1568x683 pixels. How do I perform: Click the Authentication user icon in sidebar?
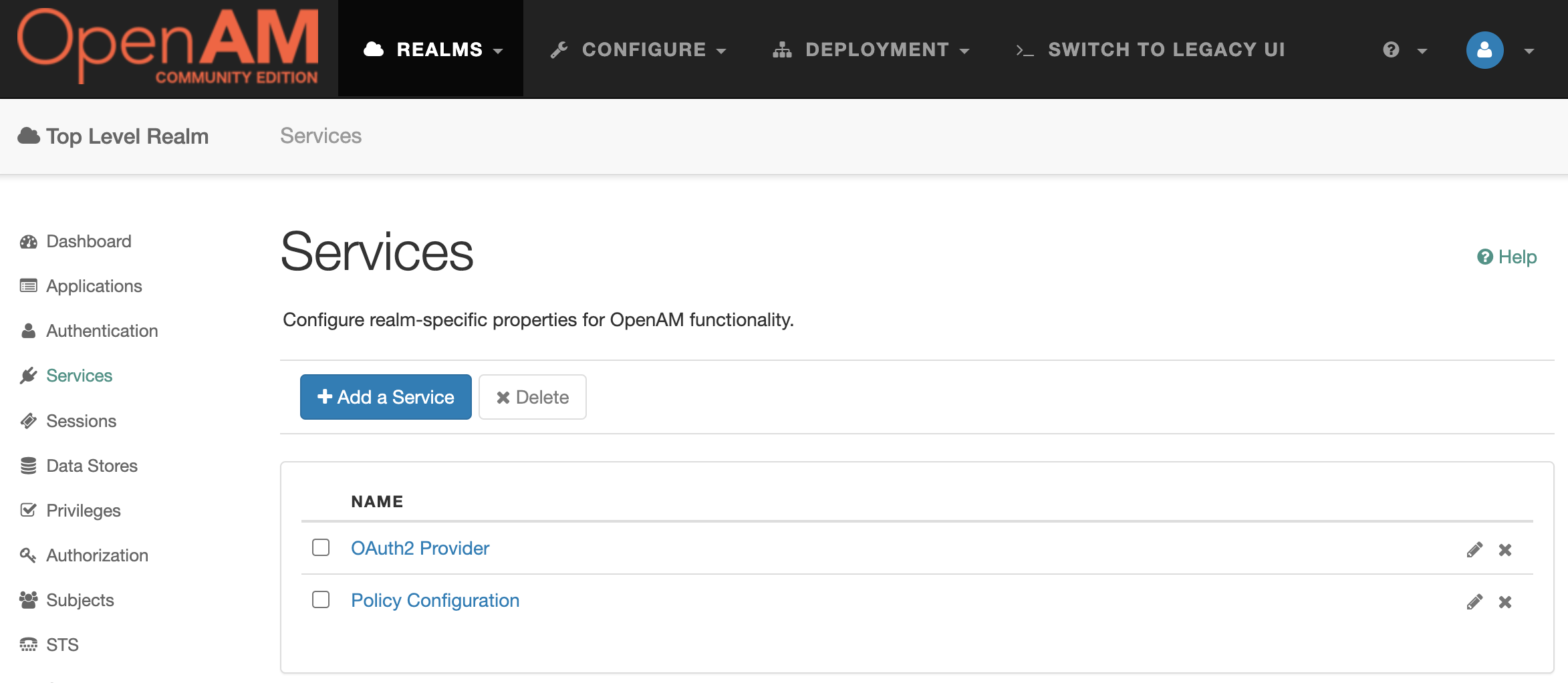(29, 331)
